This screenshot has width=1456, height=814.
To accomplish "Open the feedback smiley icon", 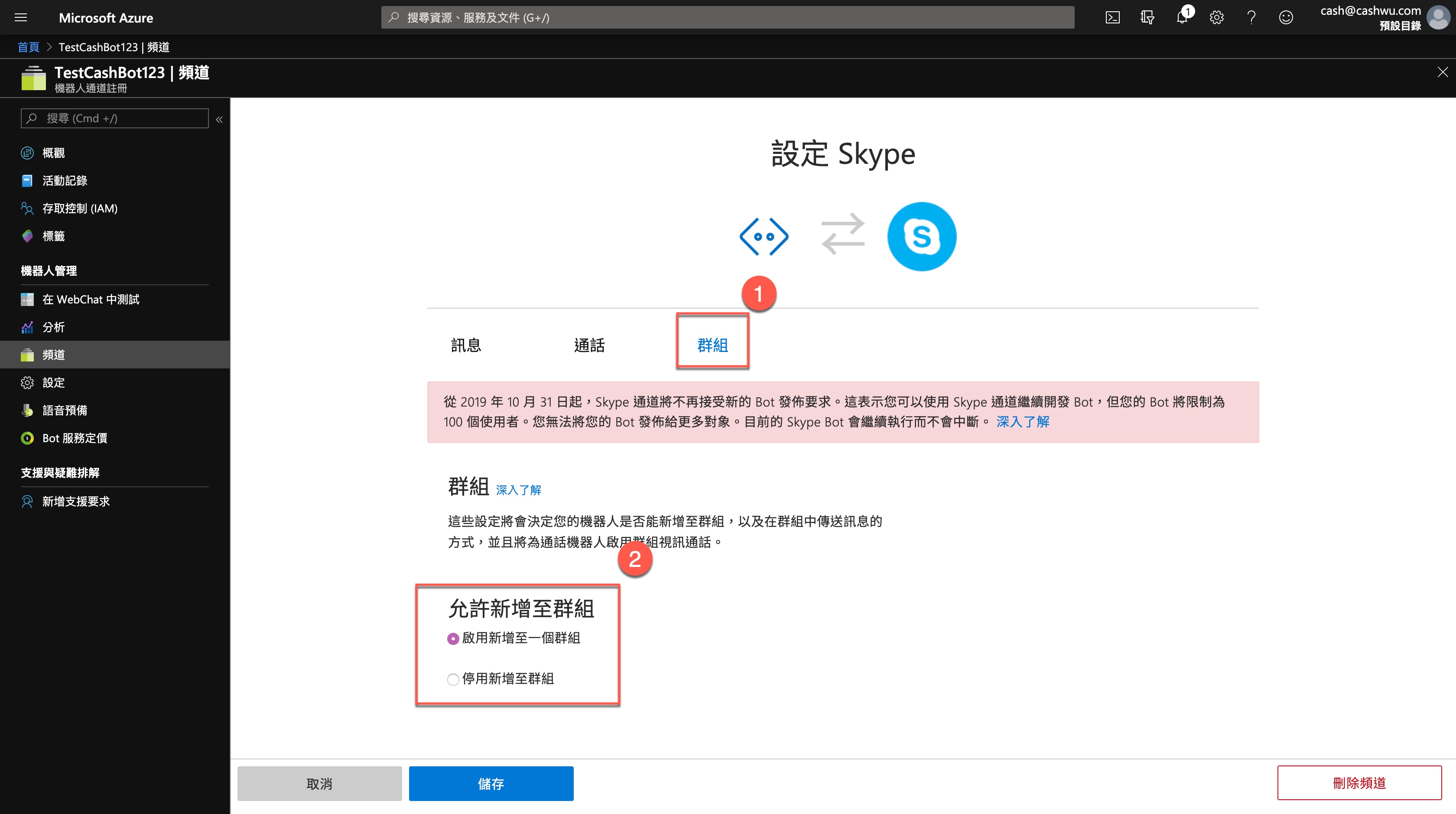I will point(1286,17).
